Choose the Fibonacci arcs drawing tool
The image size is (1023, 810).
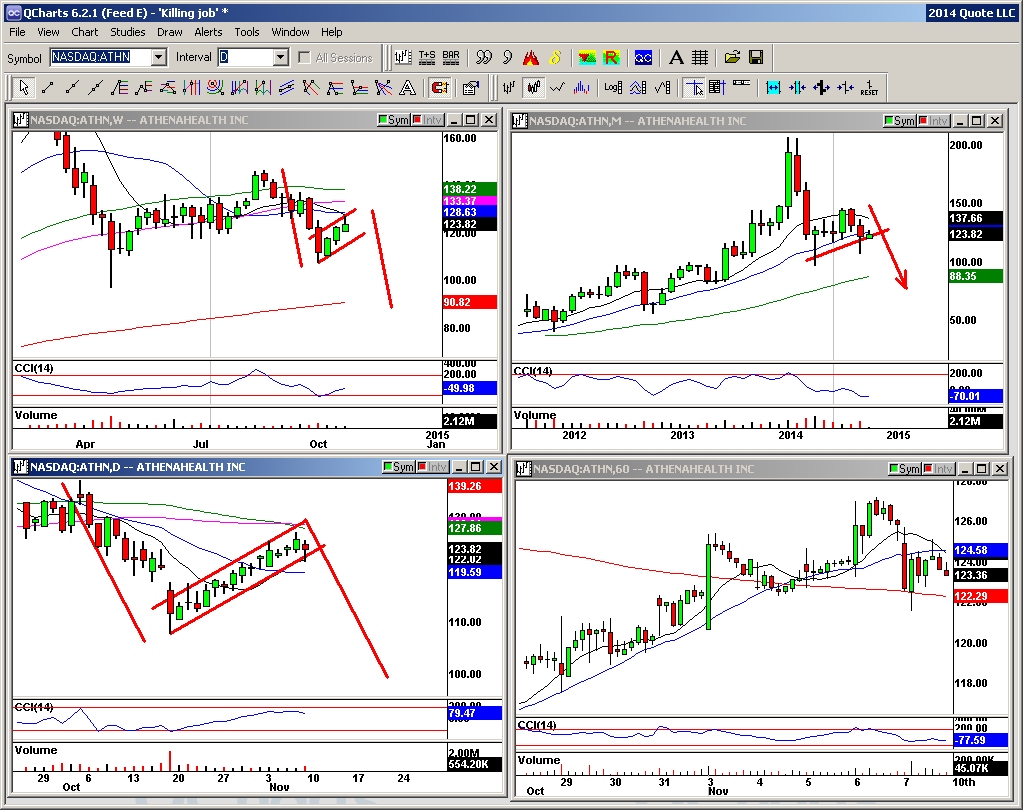point(215,87)
